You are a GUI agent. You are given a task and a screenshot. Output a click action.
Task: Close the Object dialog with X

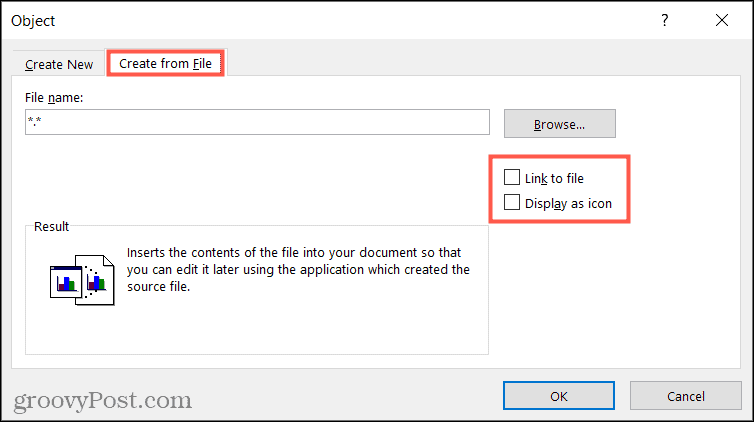tap(722, 20)
